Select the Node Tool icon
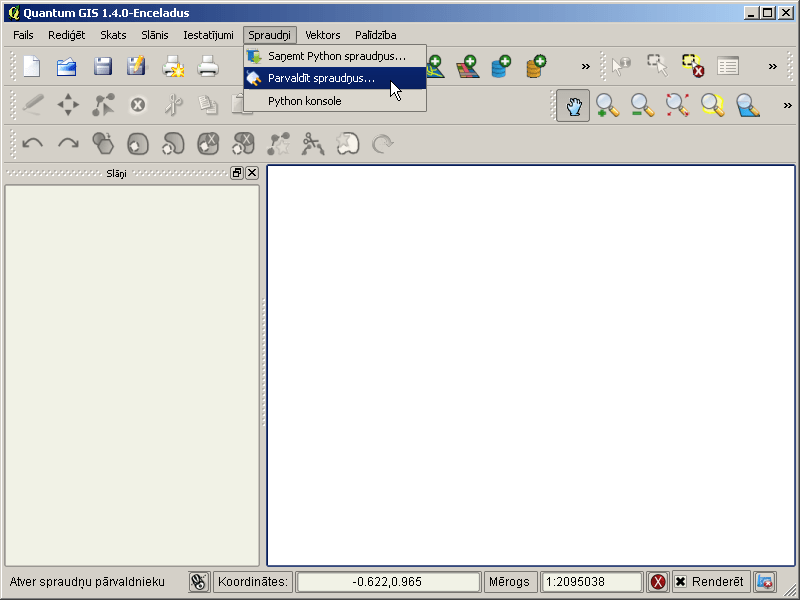The width and height of the screenshot is (800, 600). [103, 105]
